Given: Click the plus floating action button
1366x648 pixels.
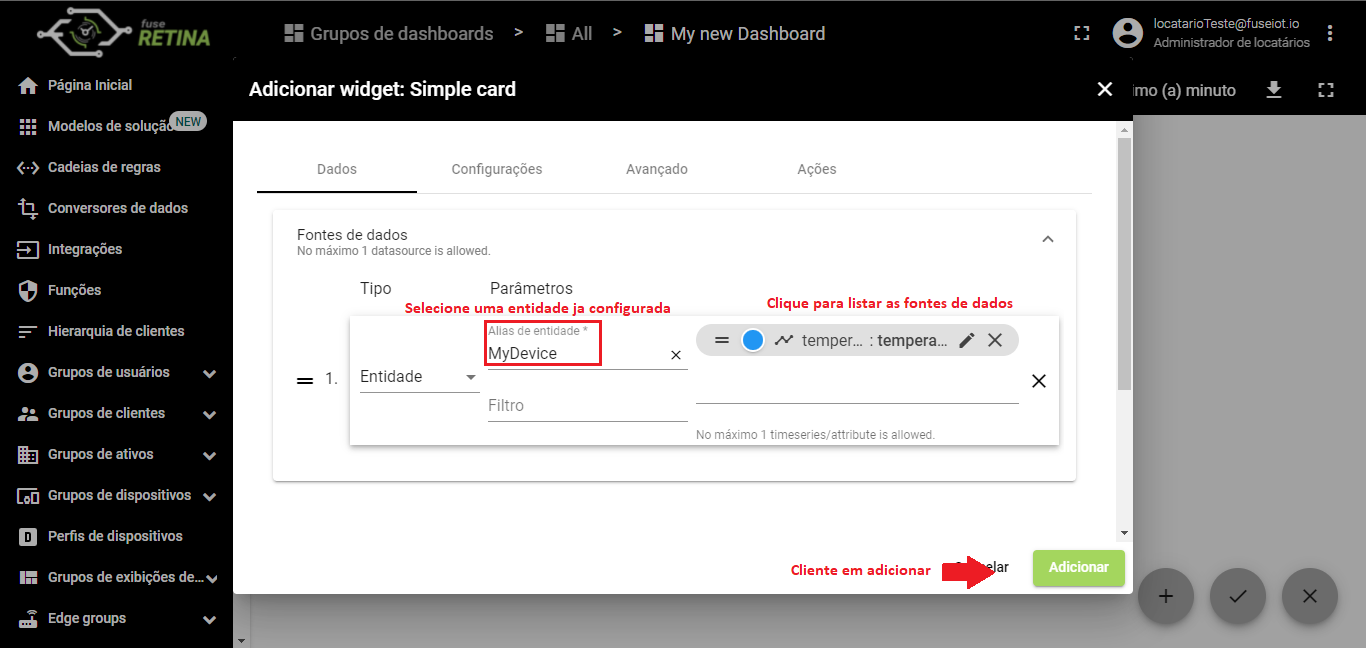Looking at the screenshot, I should [x=1166, y=596].
